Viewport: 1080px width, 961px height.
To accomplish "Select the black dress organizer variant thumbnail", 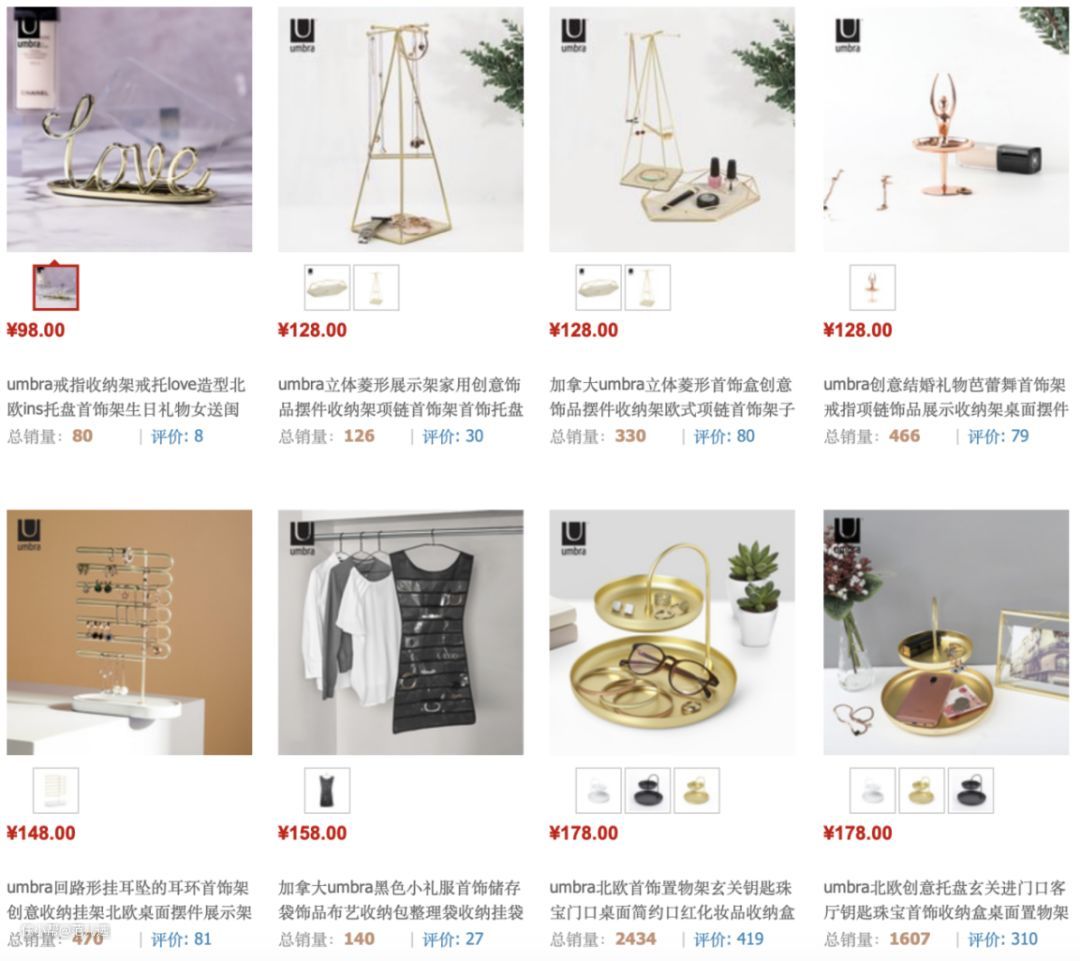I will [x=327, y=790].
